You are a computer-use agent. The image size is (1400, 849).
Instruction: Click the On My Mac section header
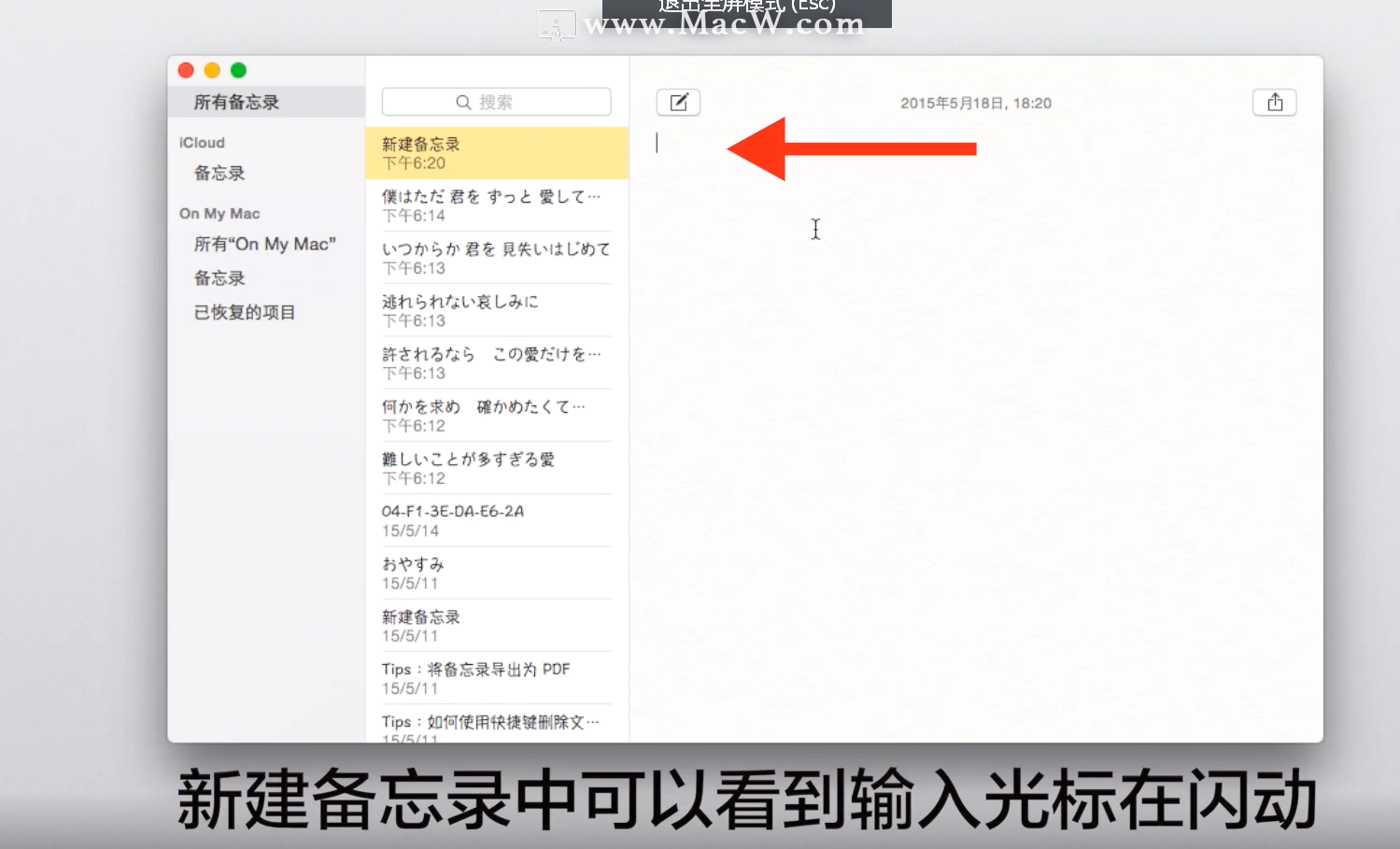(219, 213)
